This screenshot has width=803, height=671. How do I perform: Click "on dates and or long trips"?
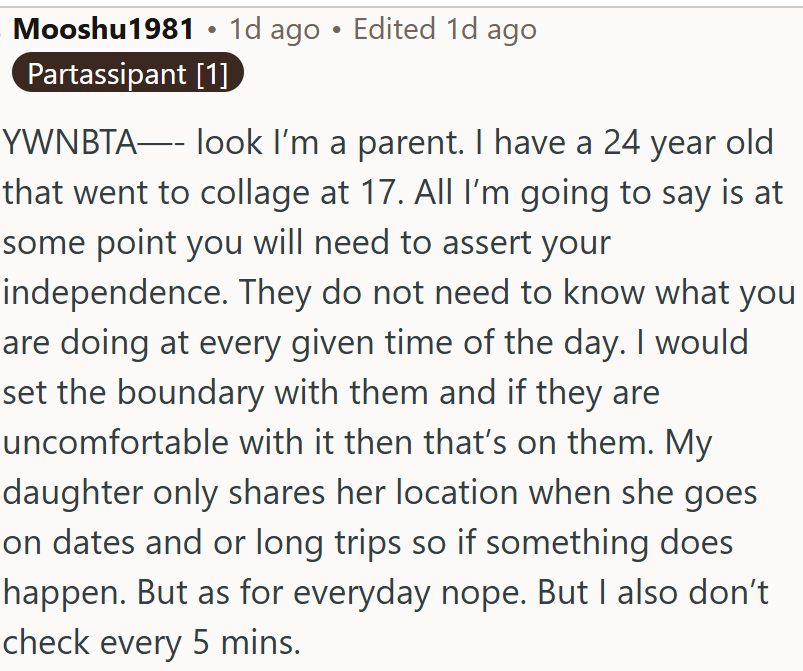[202, 543]
